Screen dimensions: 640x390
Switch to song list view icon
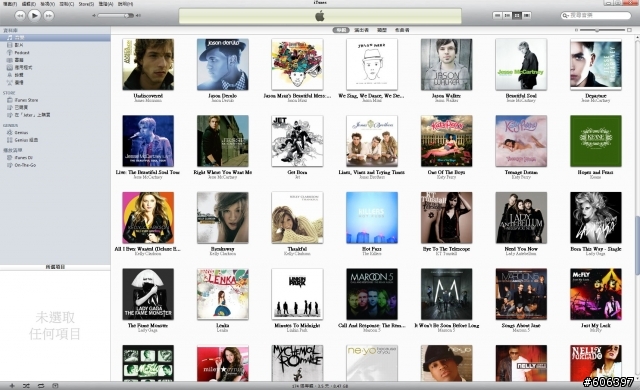click(497, 16)
